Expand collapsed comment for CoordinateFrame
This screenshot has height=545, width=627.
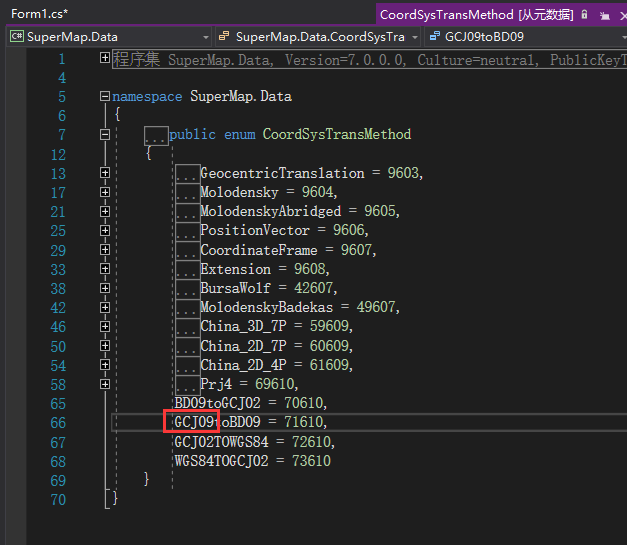[105, 250]
